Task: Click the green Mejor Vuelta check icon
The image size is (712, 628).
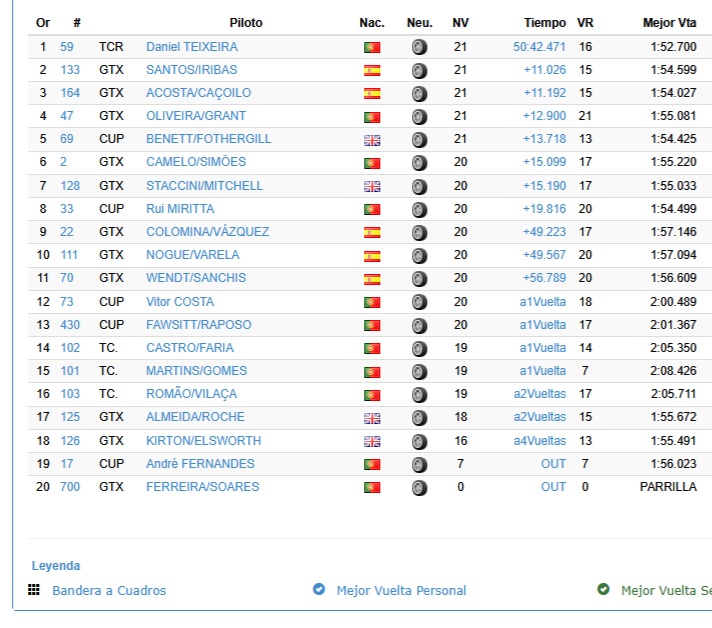Action: point(603,590)
